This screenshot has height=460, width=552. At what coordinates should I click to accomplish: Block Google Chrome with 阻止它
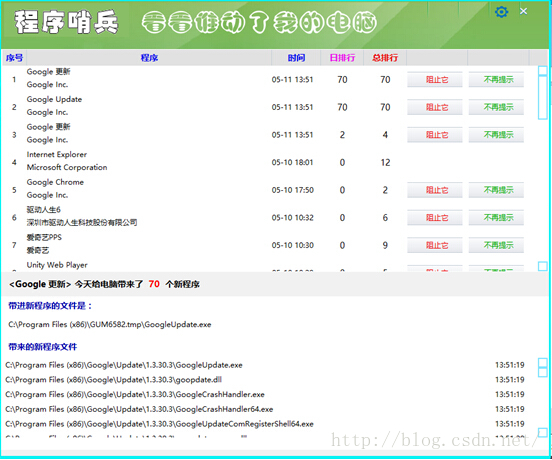tap(435, 190)
